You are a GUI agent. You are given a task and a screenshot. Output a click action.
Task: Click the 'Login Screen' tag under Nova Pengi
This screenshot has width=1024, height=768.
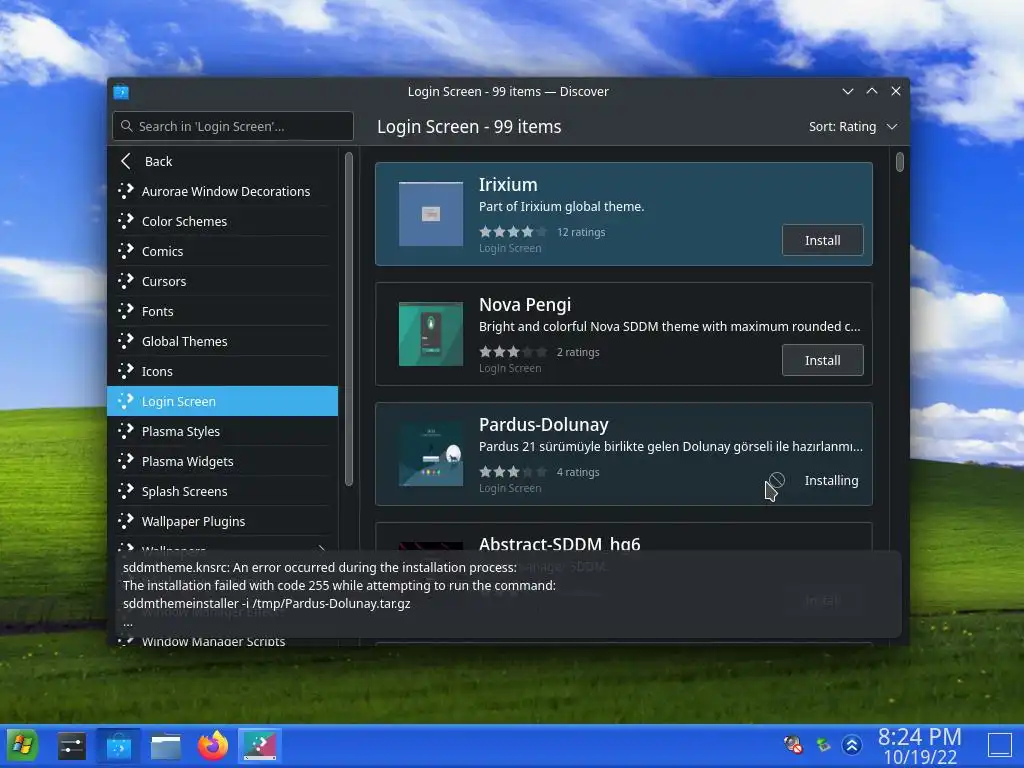[510, 368]
